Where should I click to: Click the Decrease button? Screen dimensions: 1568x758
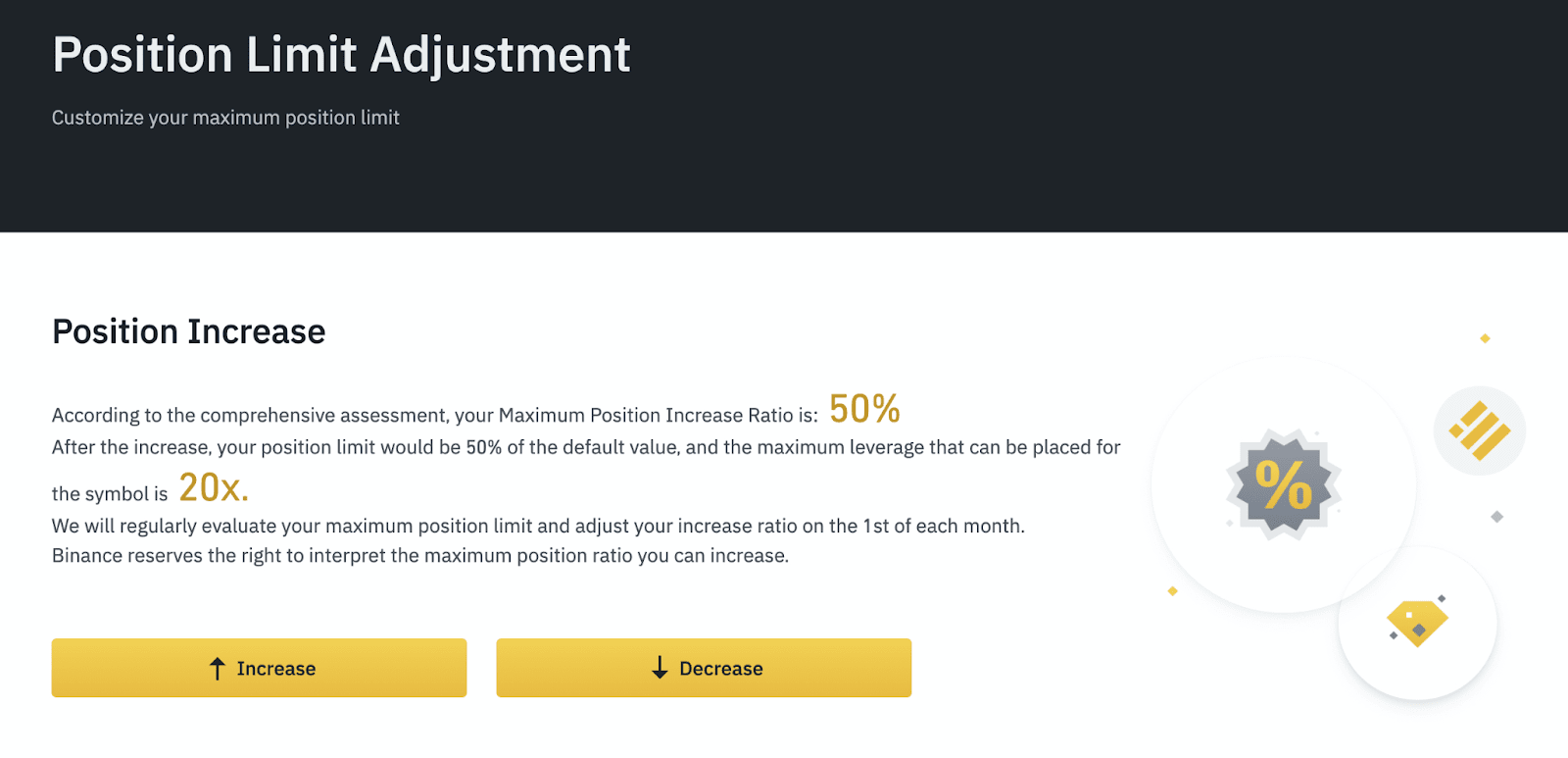point(704,668)
